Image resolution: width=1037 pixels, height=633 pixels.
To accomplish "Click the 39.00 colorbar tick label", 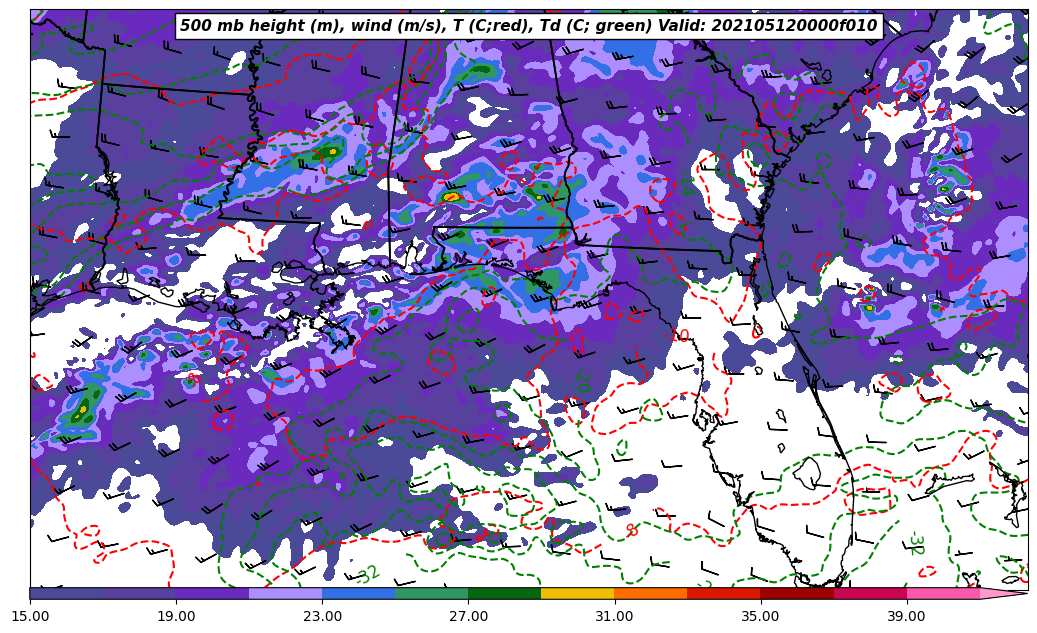I will (906, 616).
